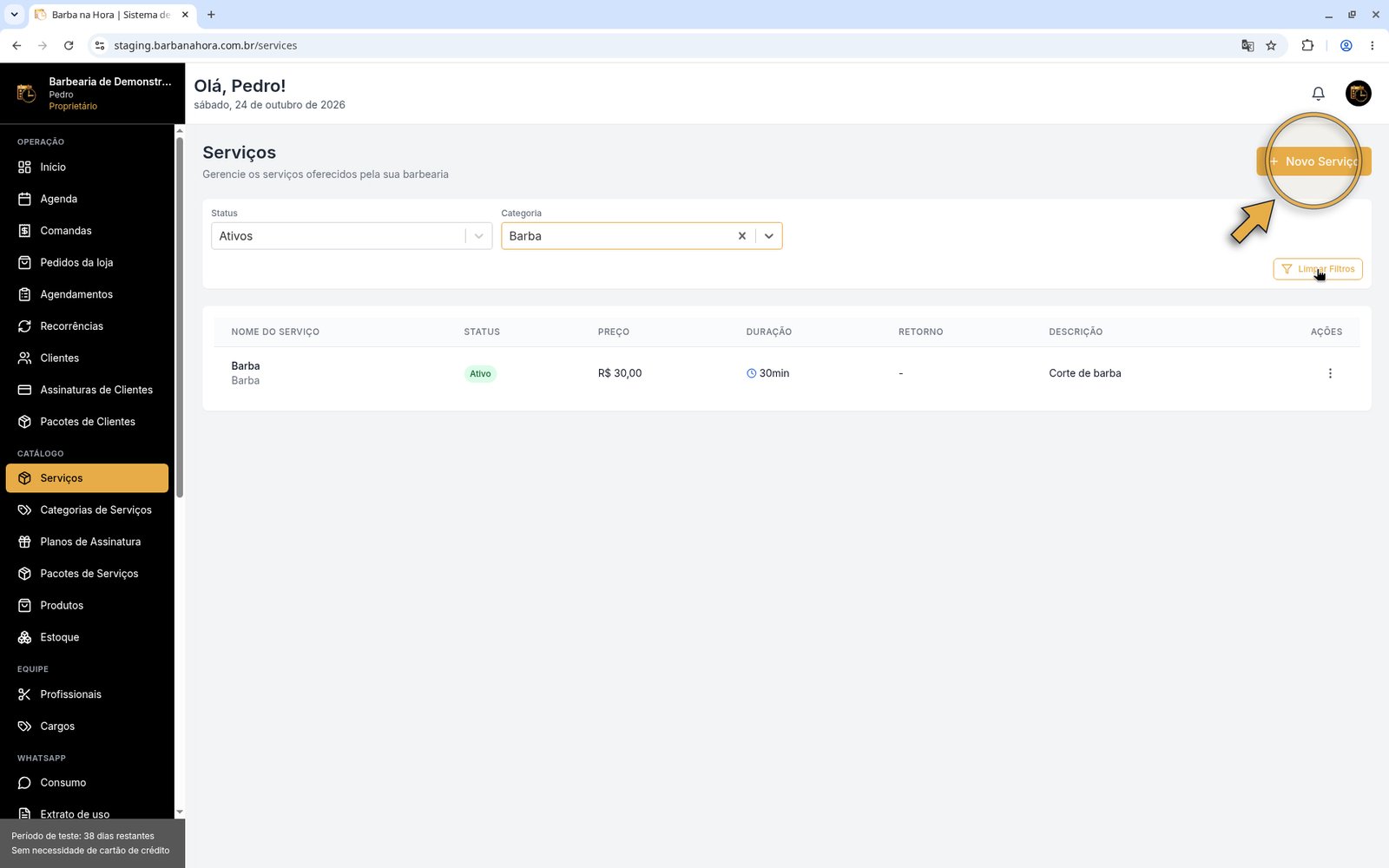Open Estoque in the sidebar
Image resolution: width=1389 pixels, height=868 pixels.
87,637
